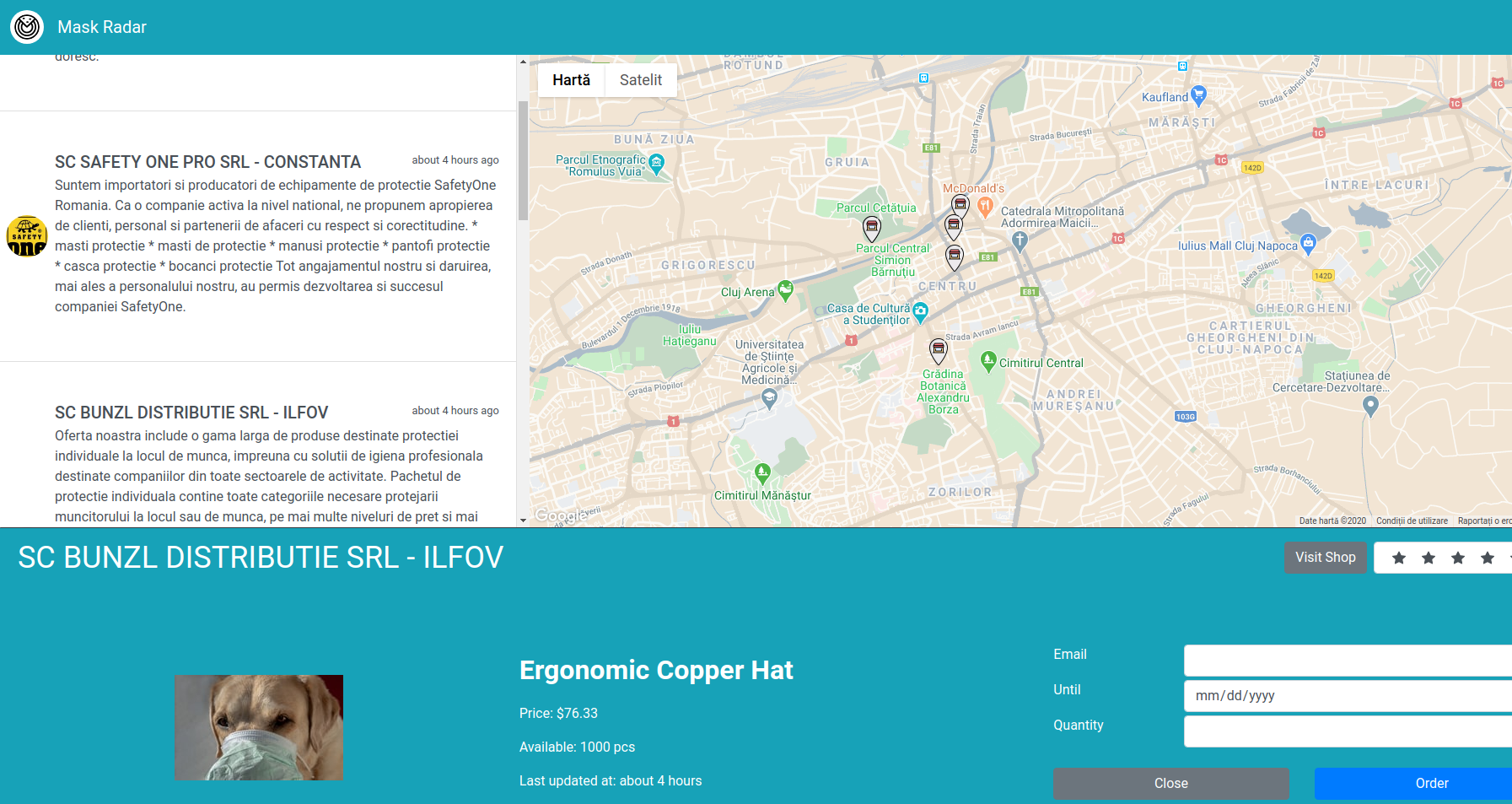
Task: Focus the Quantity input field
Action: pyautogui.click(x=1348, y=731)
